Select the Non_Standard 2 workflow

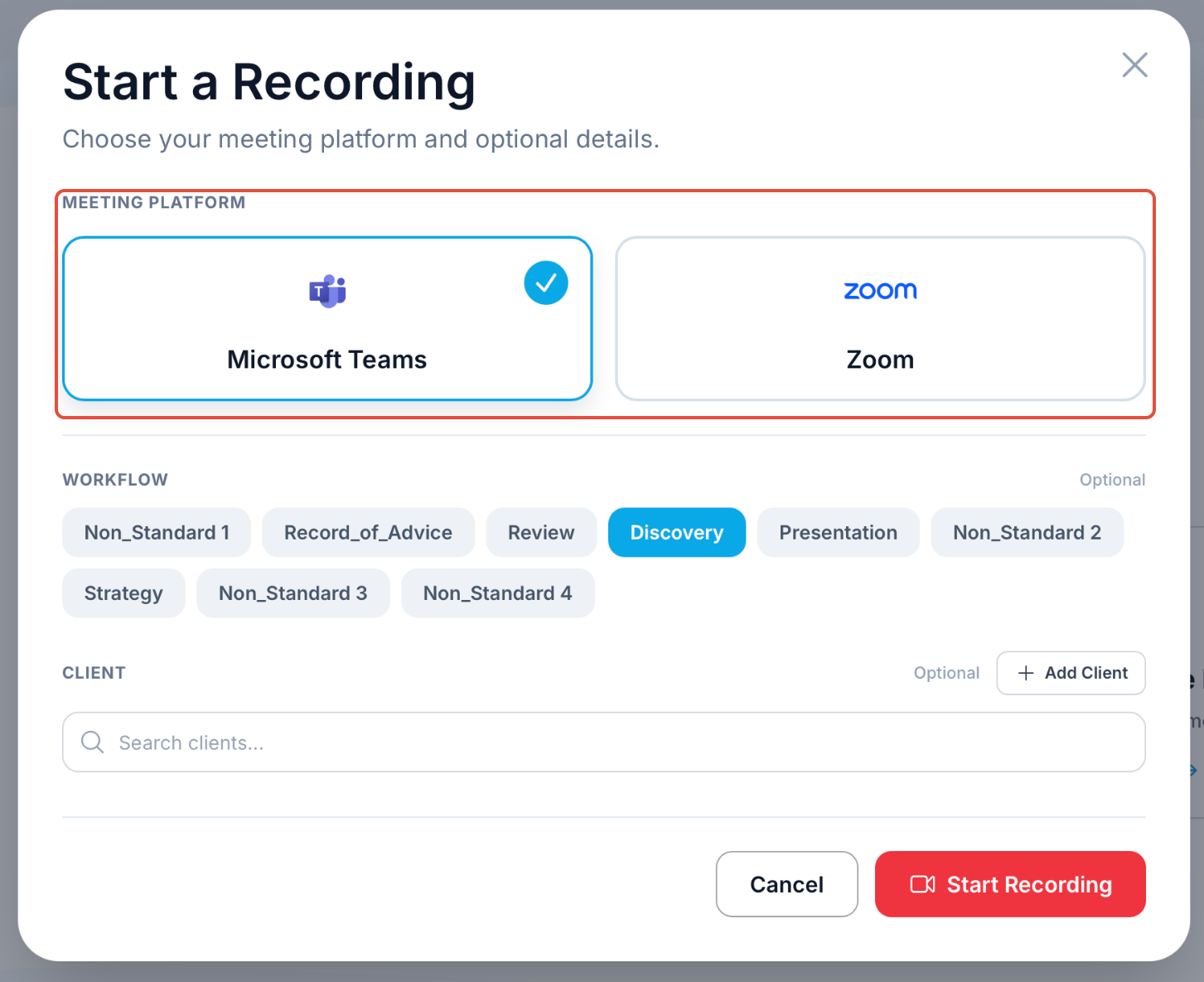[x=1028, y=533]
